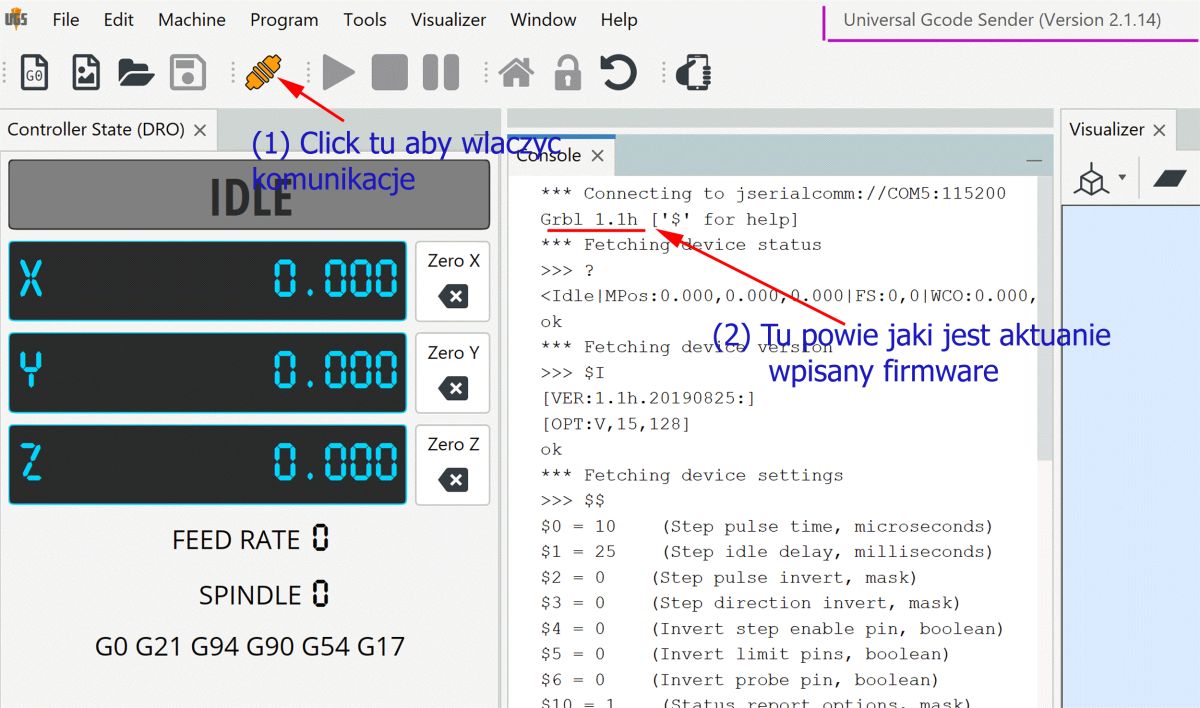Click the "Grbl 1.1h" console line

(669, 219)
